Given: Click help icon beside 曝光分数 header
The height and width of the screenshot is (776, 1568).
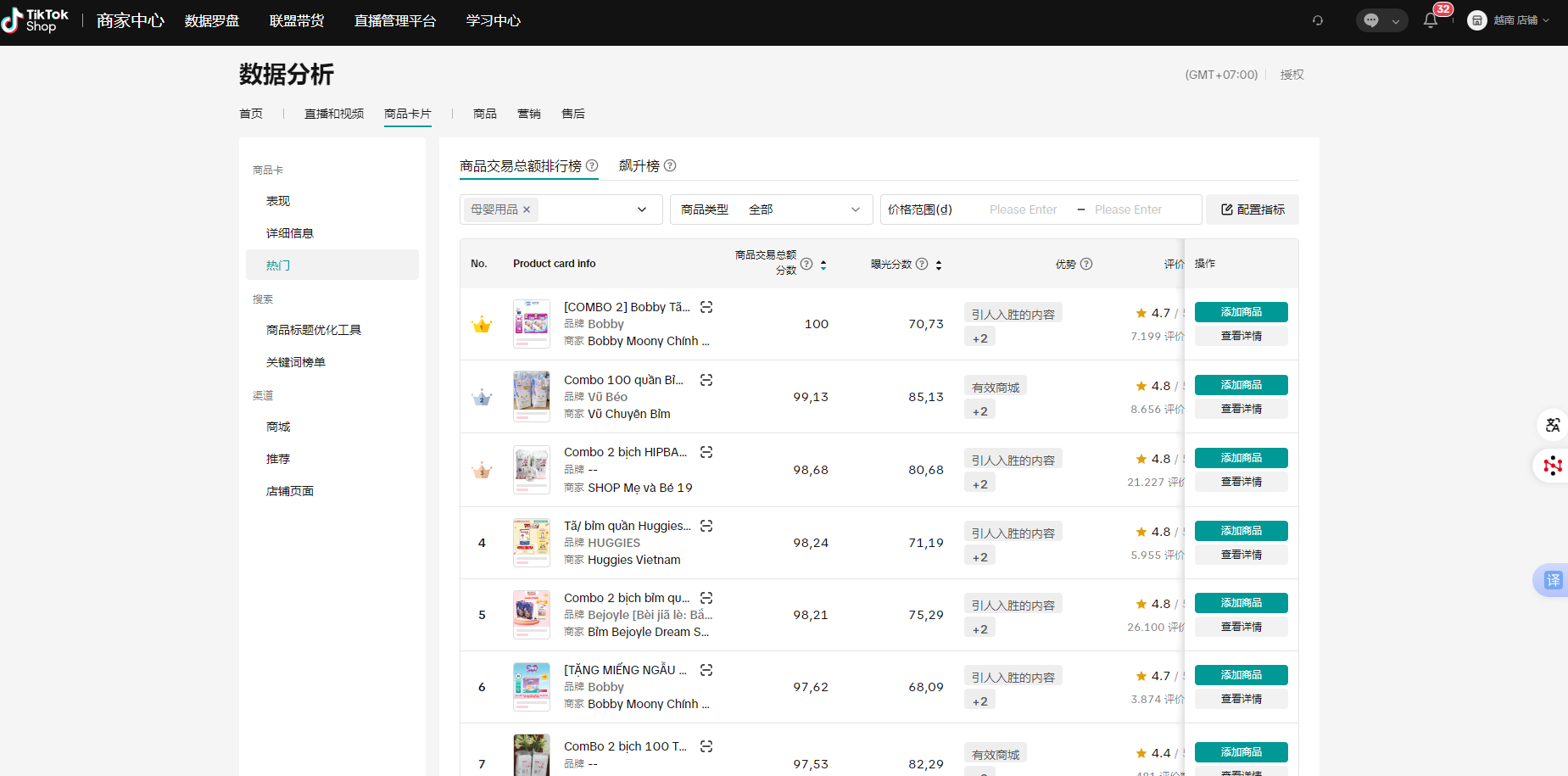Looking at the screenshot, I should [x=922, y=264].
